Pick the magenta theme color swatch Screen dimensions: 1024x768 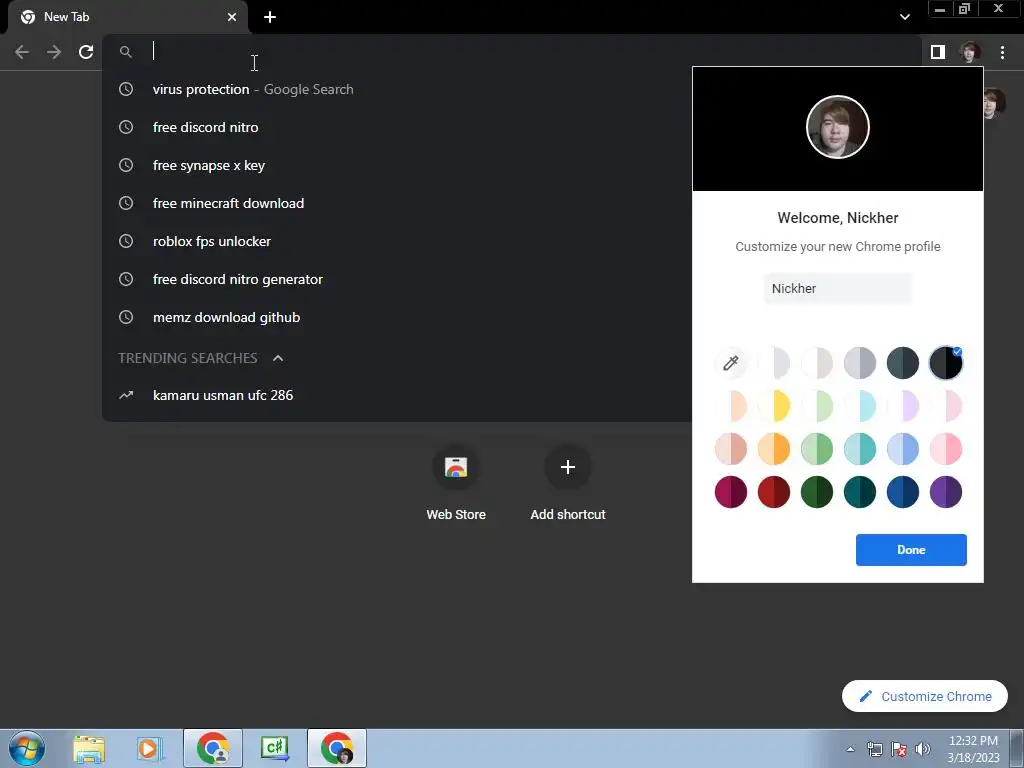coord(731,492)
